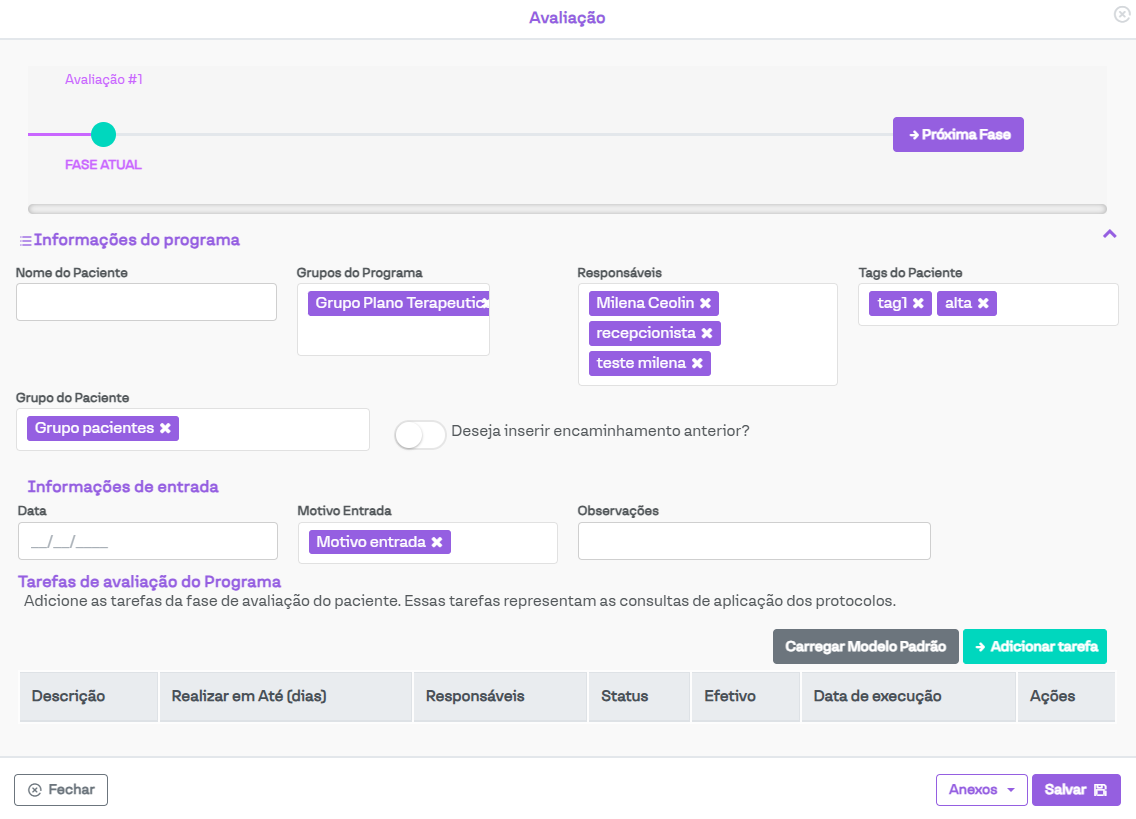Image resolution: width=1136 pixels, height=819 pixels.
Task: Remove the Motivo entrada tag
Action: [x=437, y=542]
